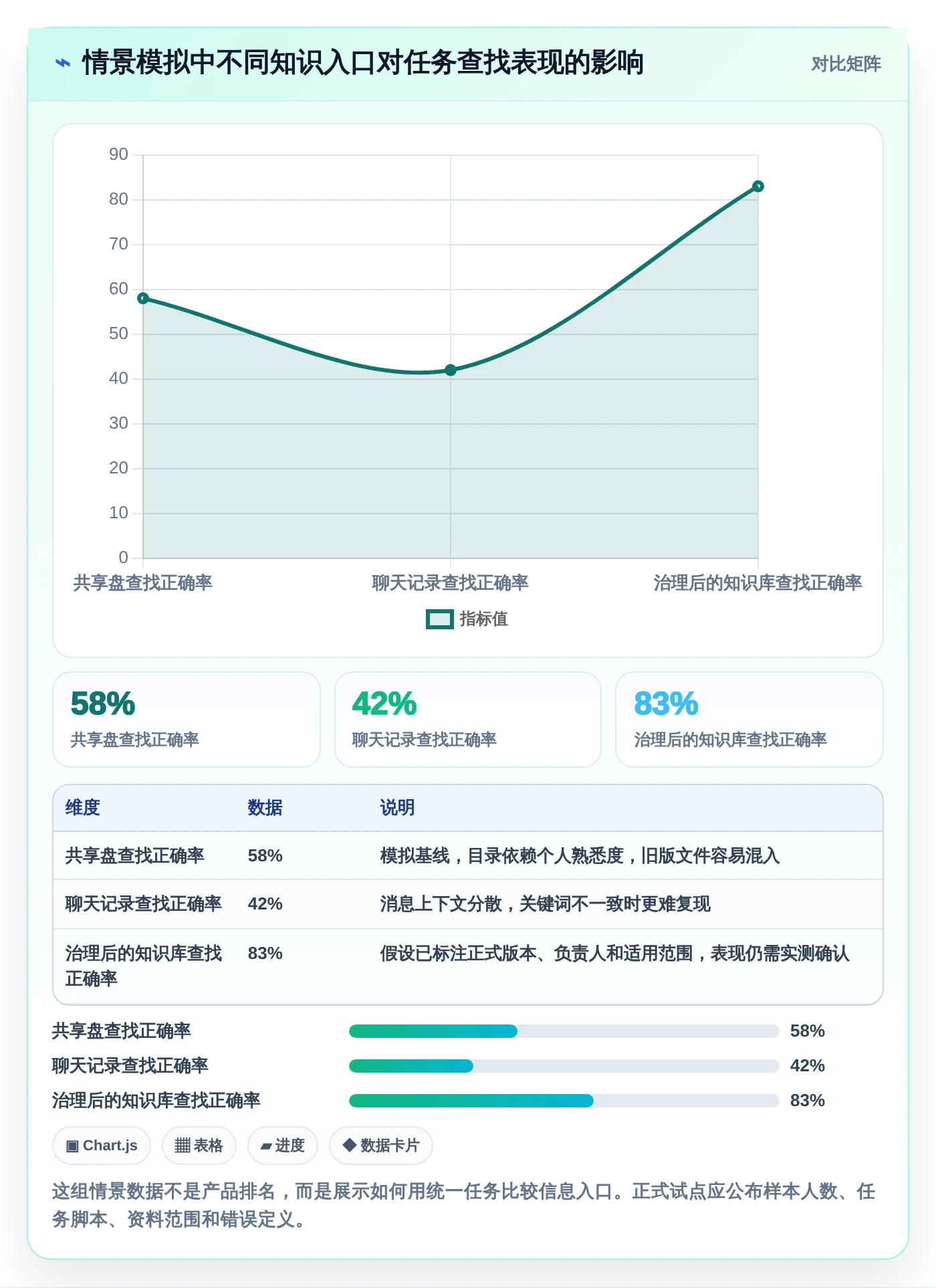Click the 83% value in table
This screenshot has height=1288, width=936.
pos(265,954)
